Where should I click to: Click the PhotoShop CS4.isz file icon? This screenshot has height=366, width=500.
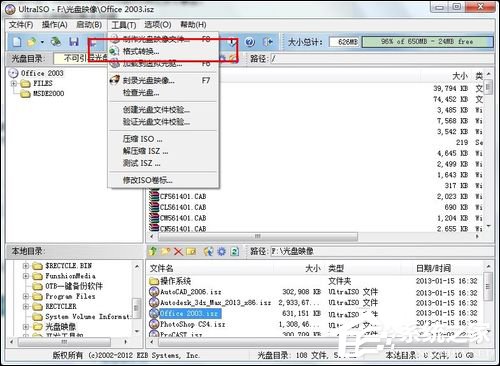[154, 324]
